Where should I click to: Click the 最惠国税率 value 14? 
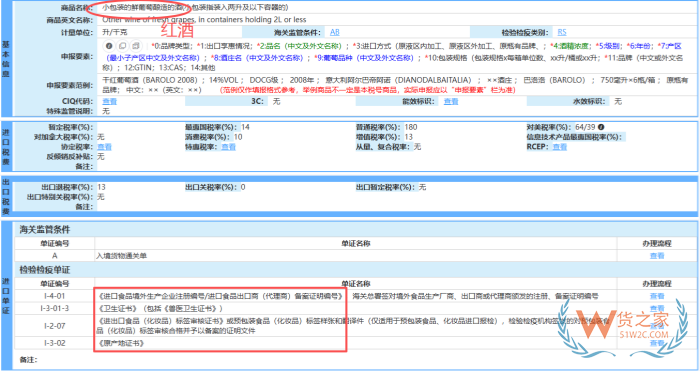tap(245, 127)
